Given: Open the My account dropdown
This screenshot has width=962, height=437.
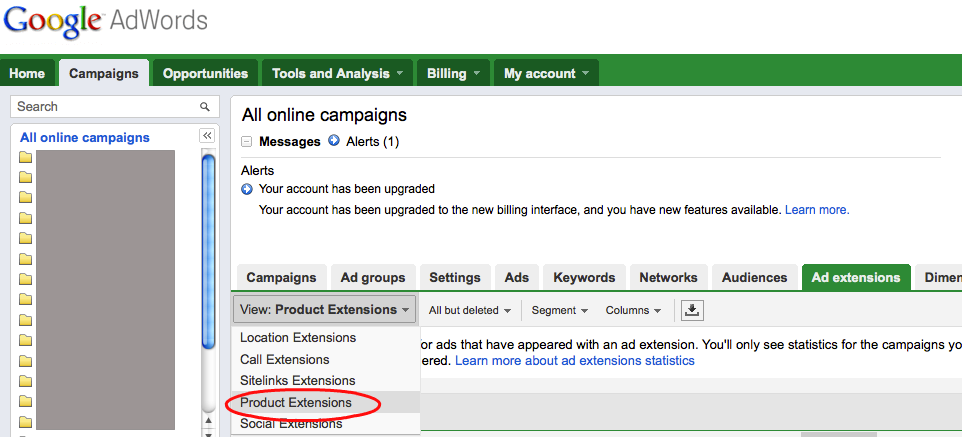Looking at the screenshot, I should click(546, 73).
